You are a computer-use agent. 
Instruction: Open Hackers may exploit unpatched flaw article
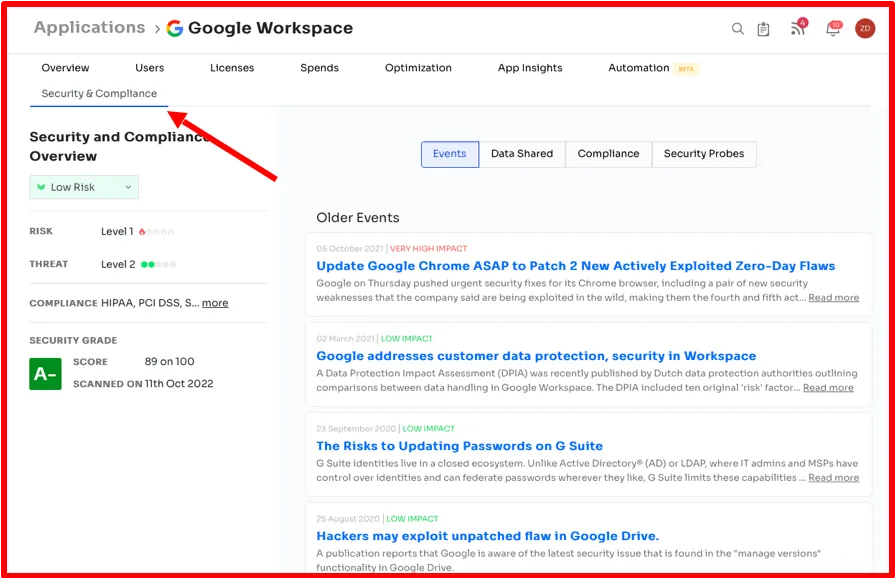(x=487, y=536)
